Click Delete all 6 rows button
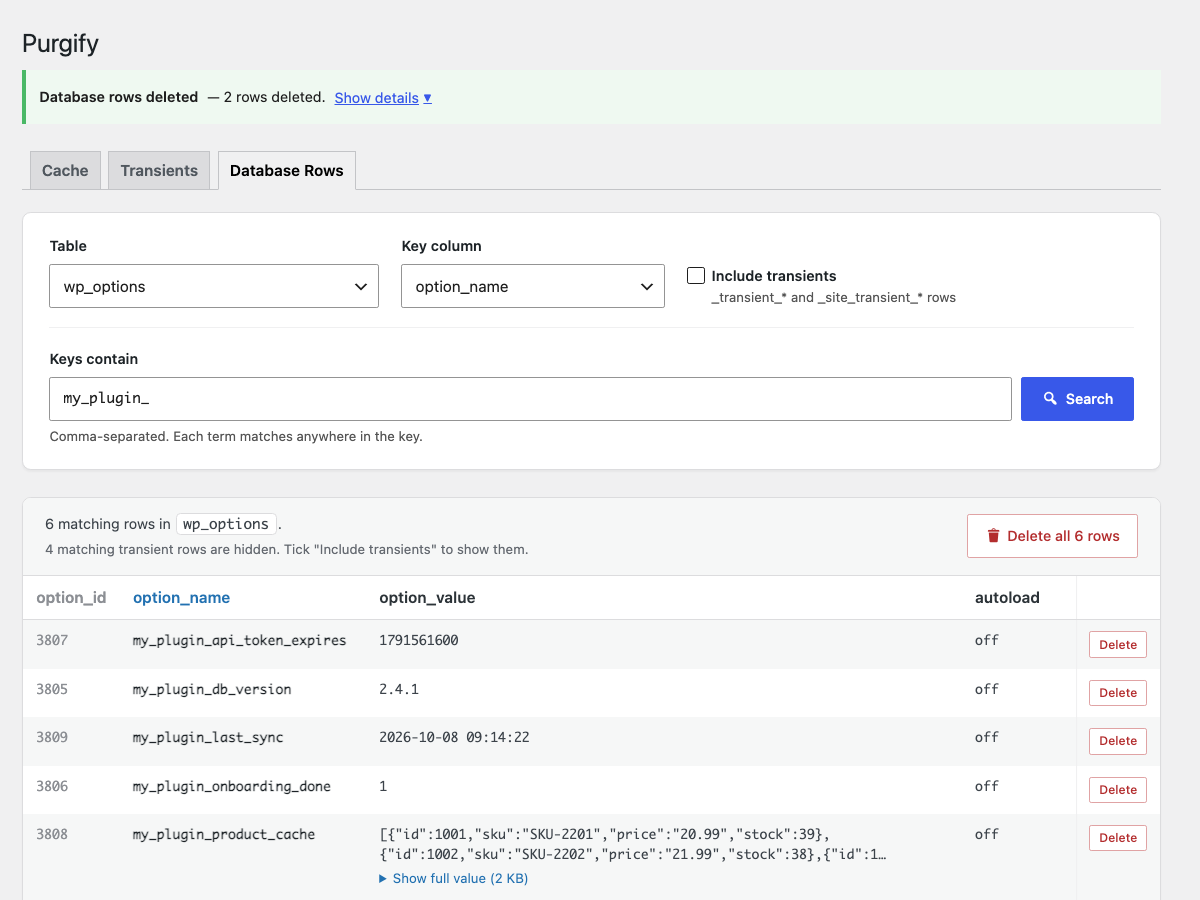 (1052, 536)
